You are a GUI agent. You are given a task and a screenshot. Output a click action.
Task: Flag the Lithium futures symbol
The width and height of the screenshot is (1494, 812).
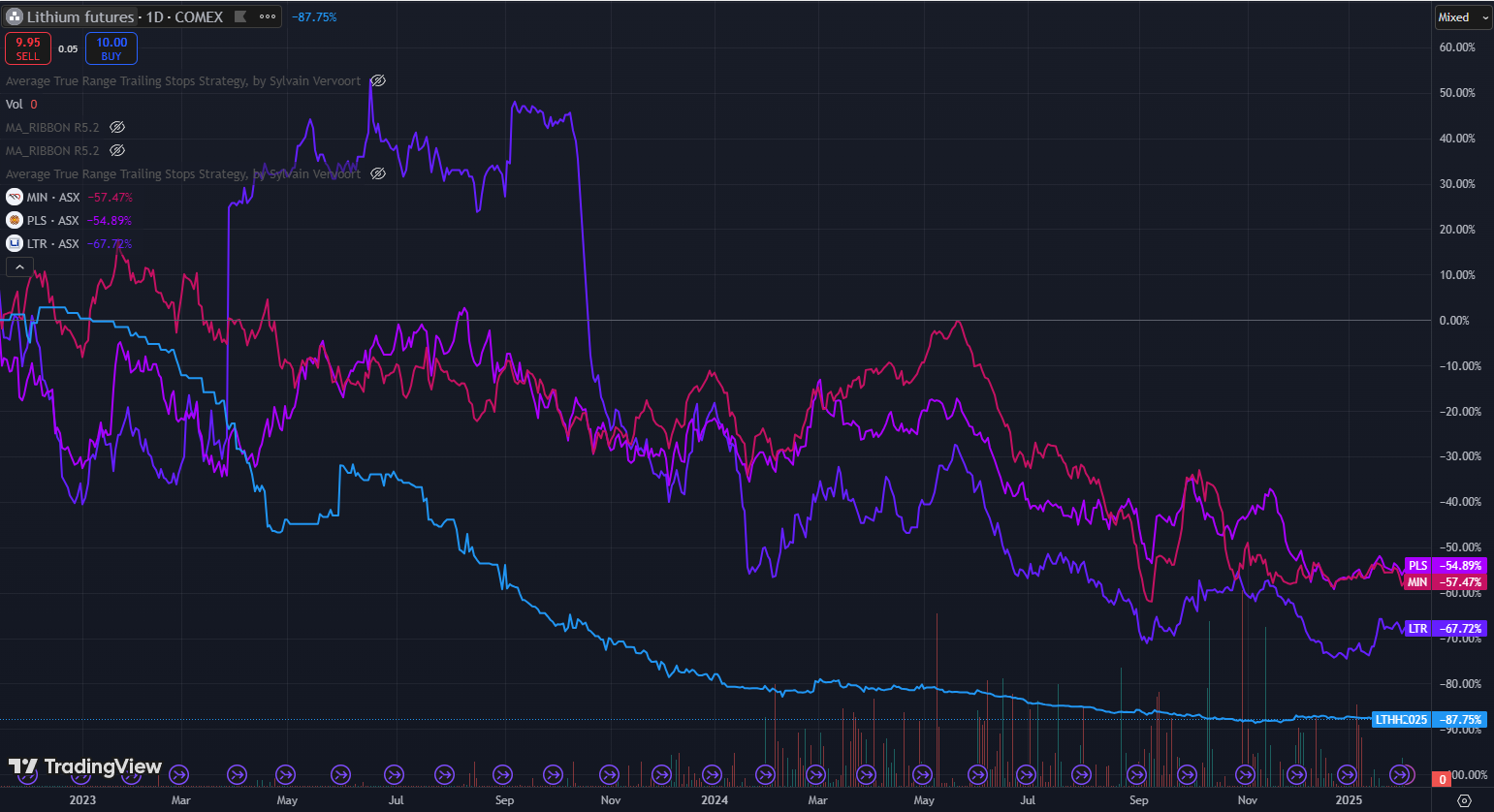point(240,16)
